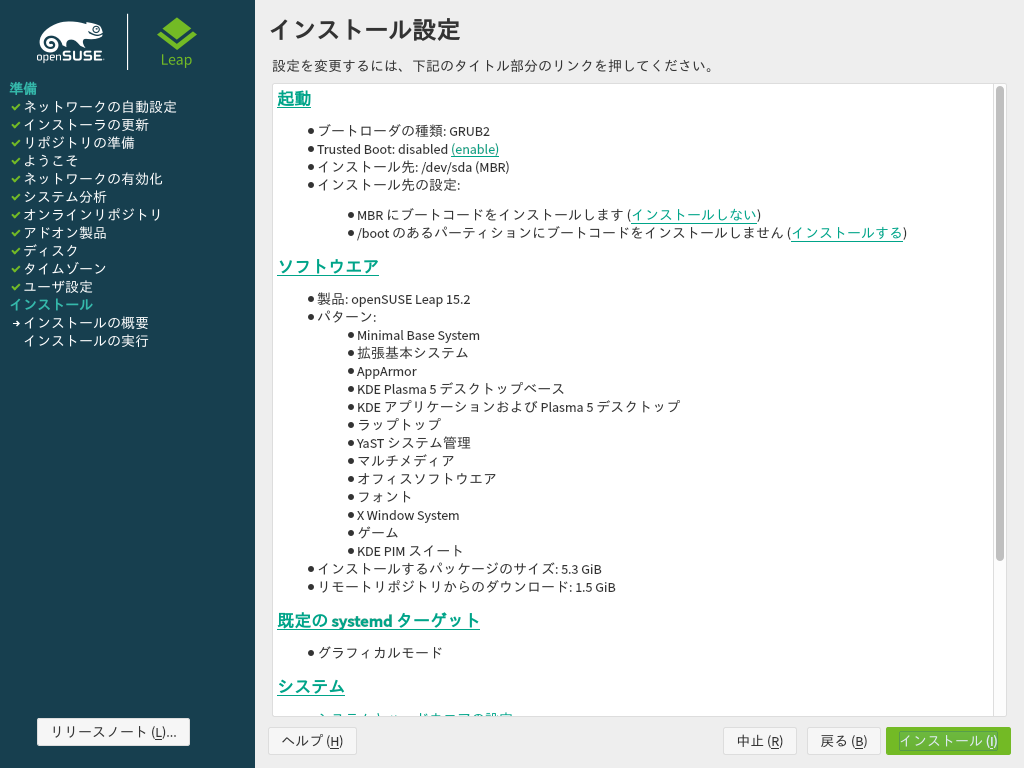Click the Minimal Base System pattern
Viewport: 1024px width, 768px height.
click(x=418, y=336)
